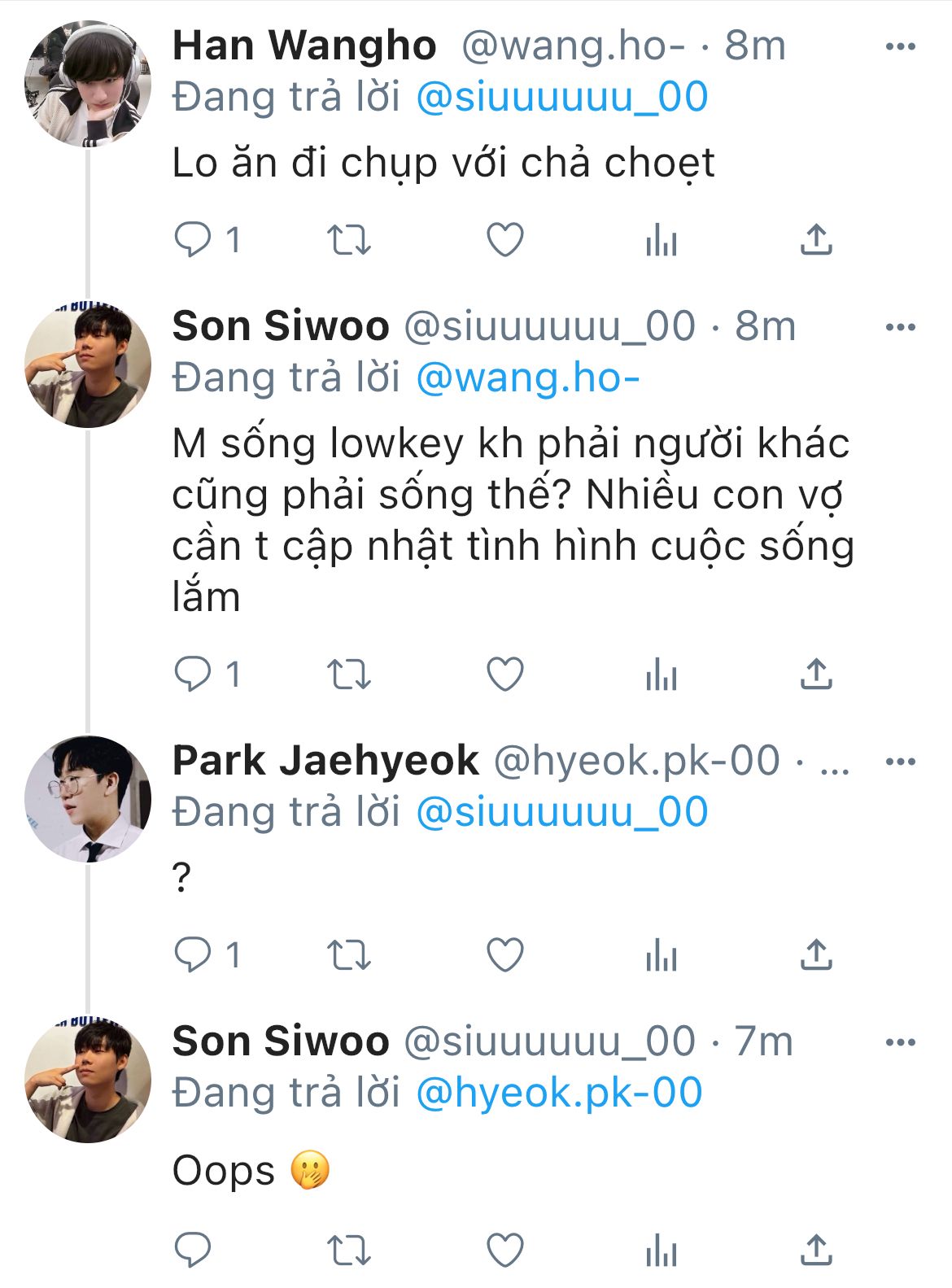
Task: Open Park Jaehyeok's profile picture
Action: pos(88,799)
